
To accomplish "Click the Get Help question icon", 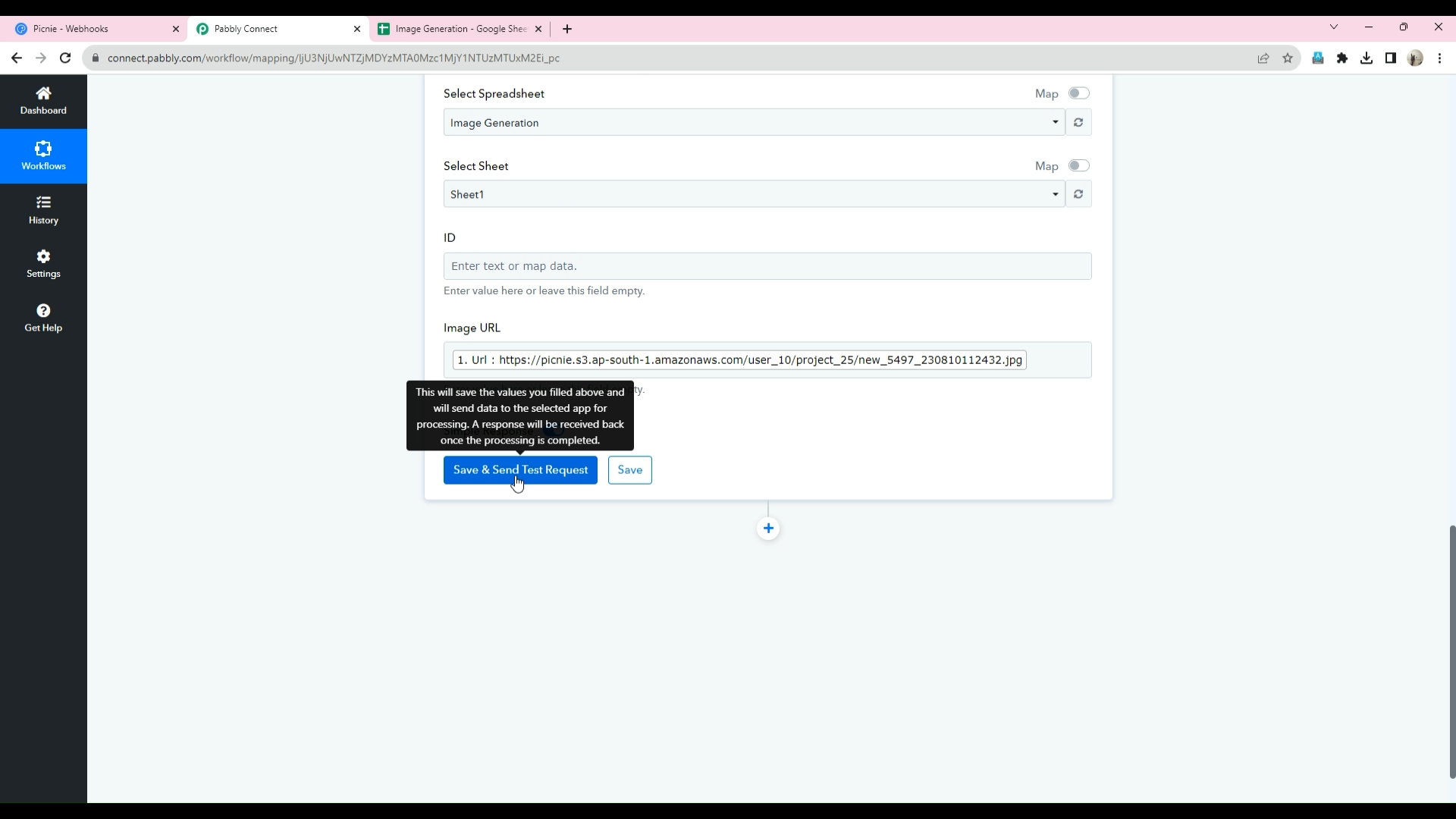I will (43, 311).
